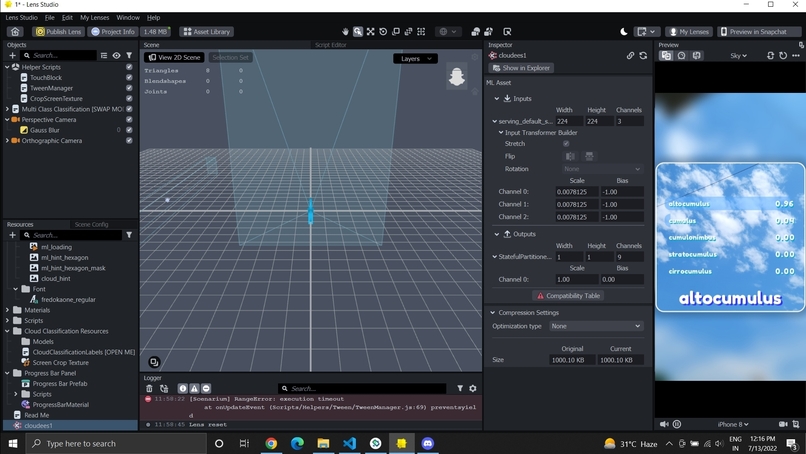Clear logger with trash icon
The height and width of the screenshot is (454, 806).
click(149, 388)
